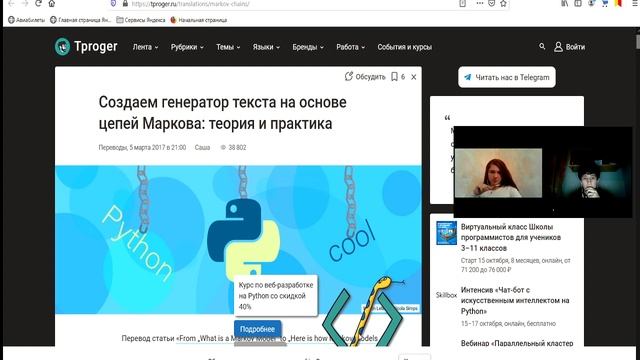Open the site security lock icon
This screenshot has height=360, width=640.
point(125,4)
